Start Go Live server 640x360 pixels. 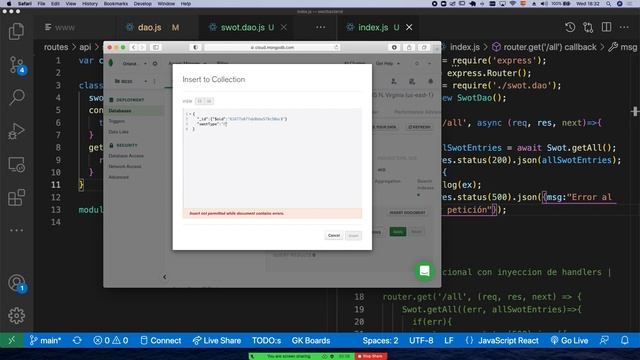(x=569, y=340)
